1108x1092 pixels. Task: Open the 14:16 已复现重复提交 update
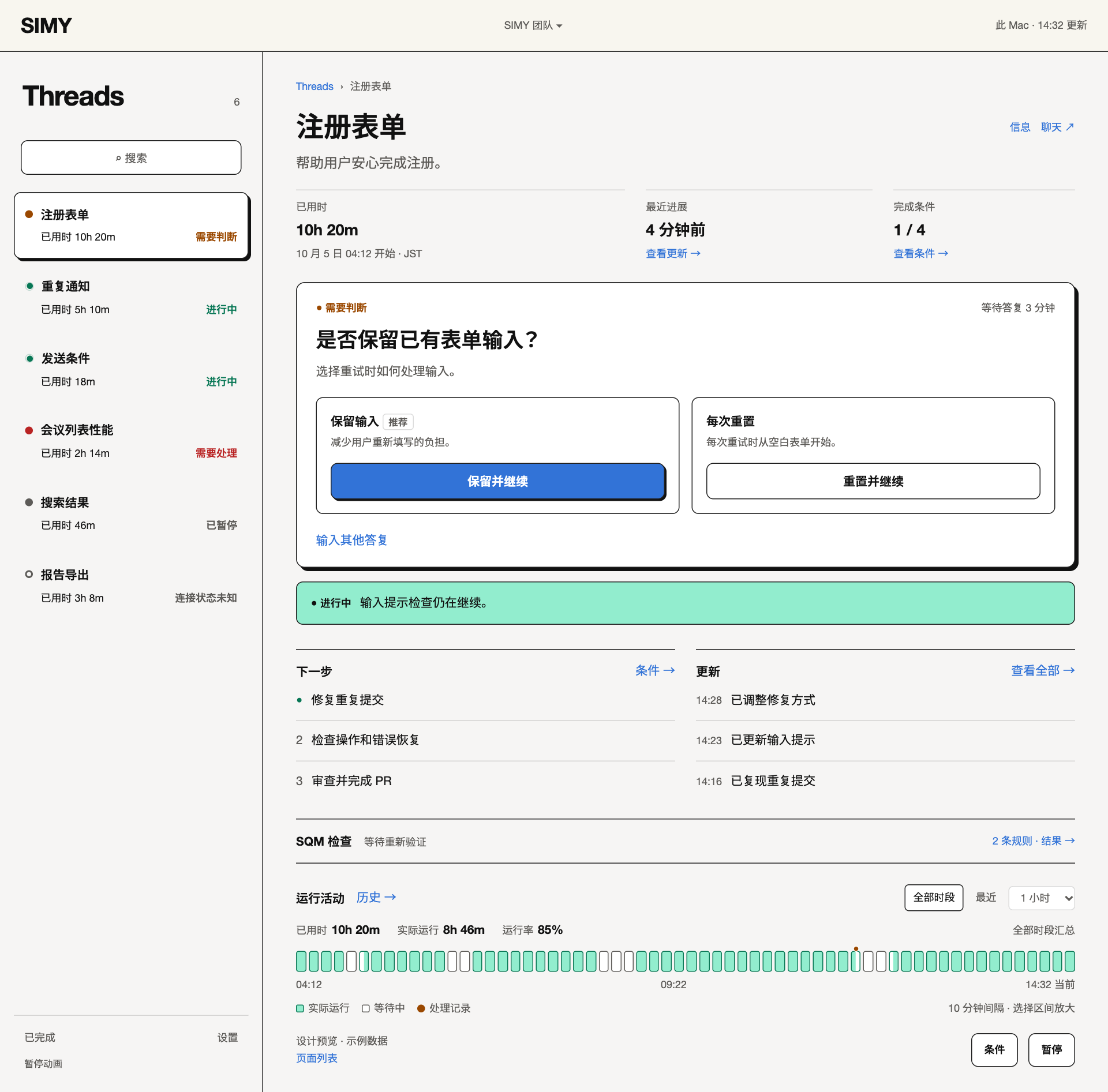[x=885, y=781]
